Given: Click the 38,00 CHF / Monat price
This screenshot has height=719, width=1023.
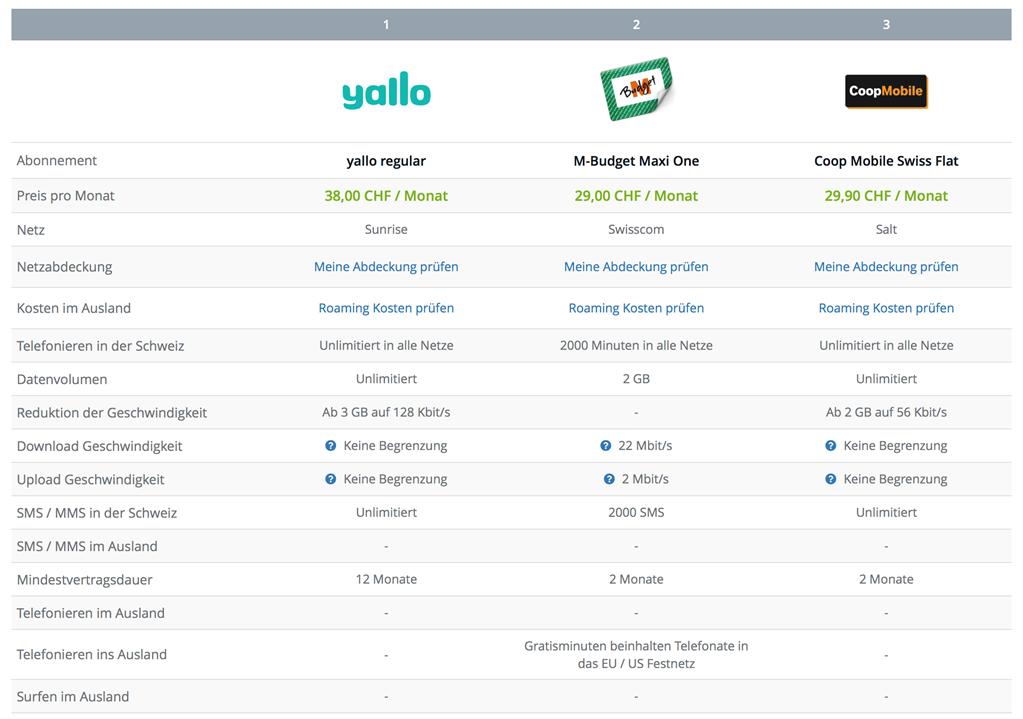Looking at the screenshot, I should 386,196.
